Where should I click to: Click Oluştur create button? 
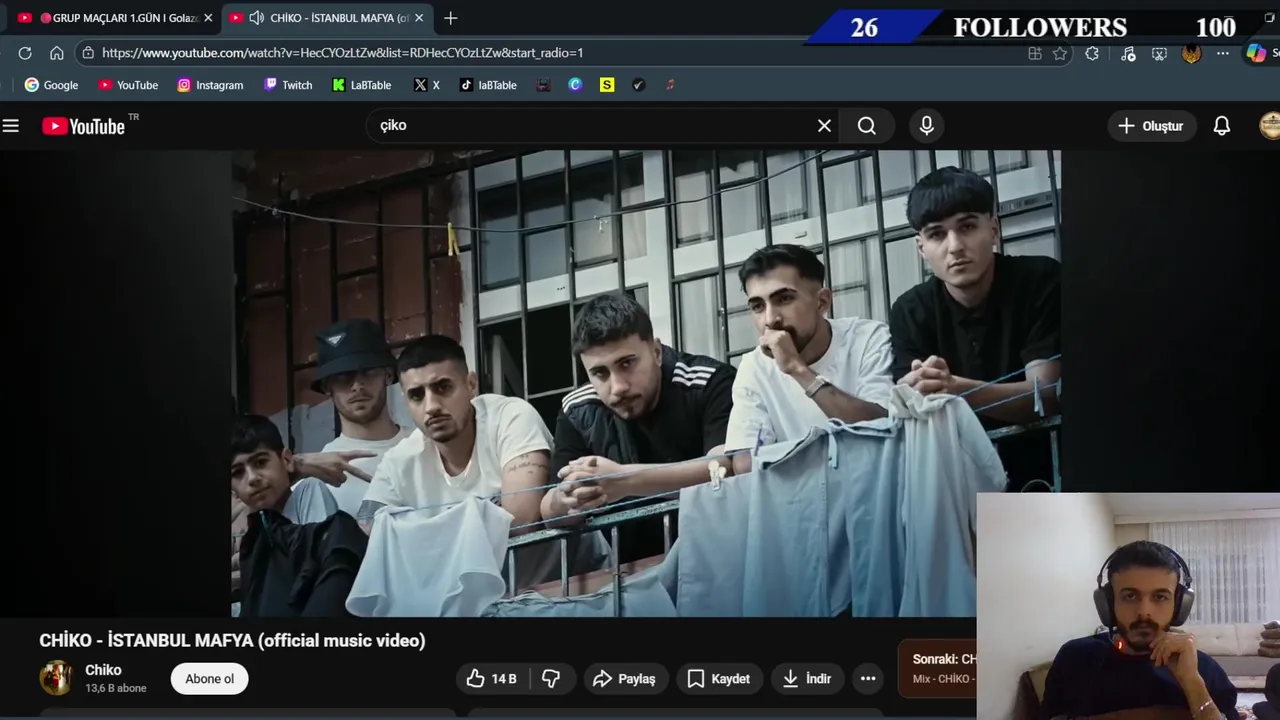click(x=1151, y=126)
